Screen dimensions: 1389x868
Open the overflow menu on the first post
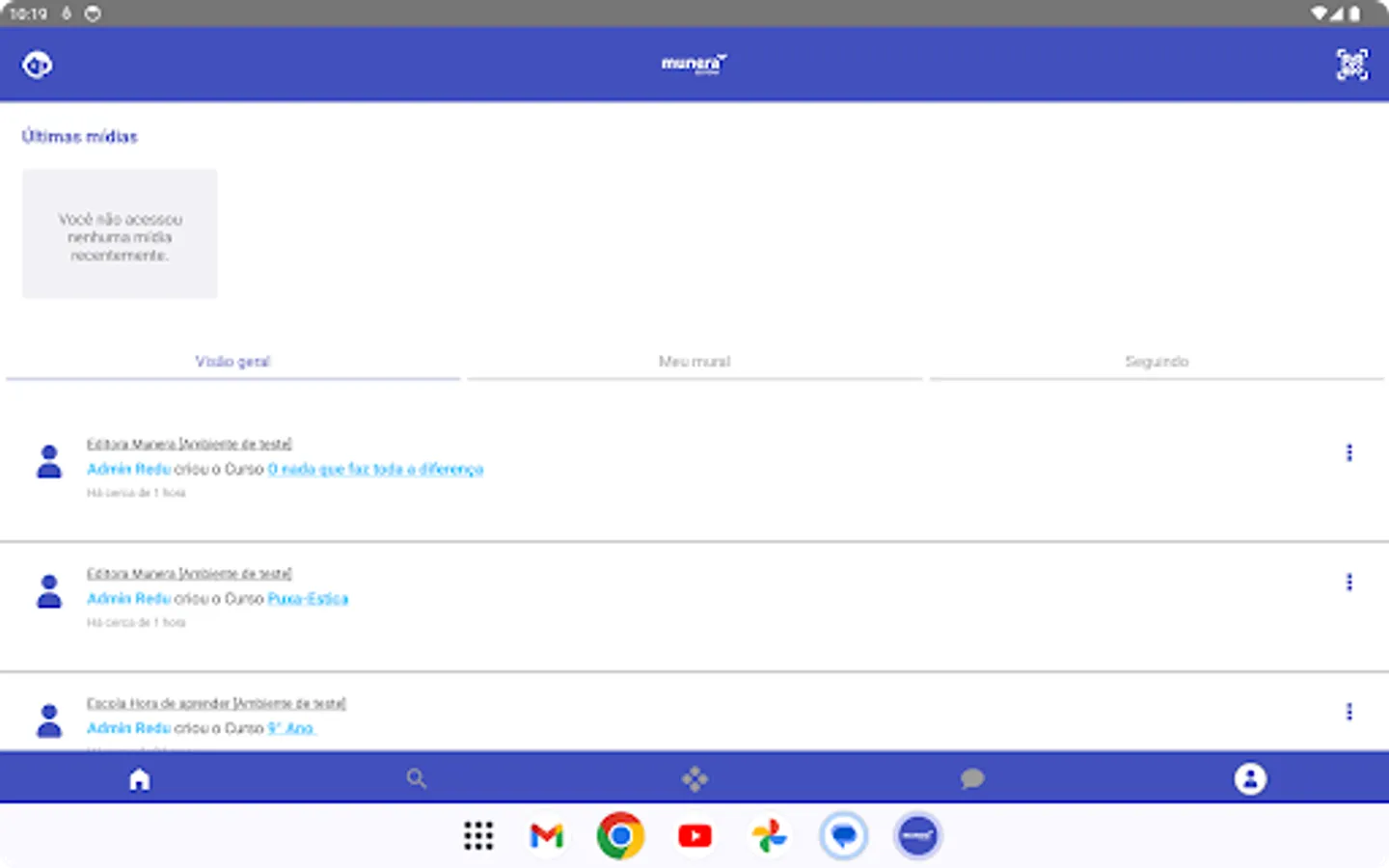1348,452
